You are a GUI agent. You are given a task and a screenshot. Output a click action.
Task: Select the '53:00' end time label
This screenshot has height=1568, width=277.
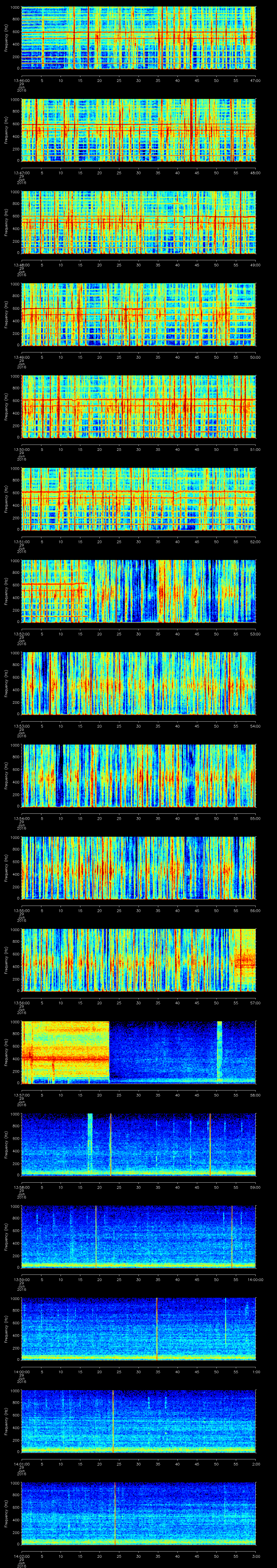[x=255, y=634]
